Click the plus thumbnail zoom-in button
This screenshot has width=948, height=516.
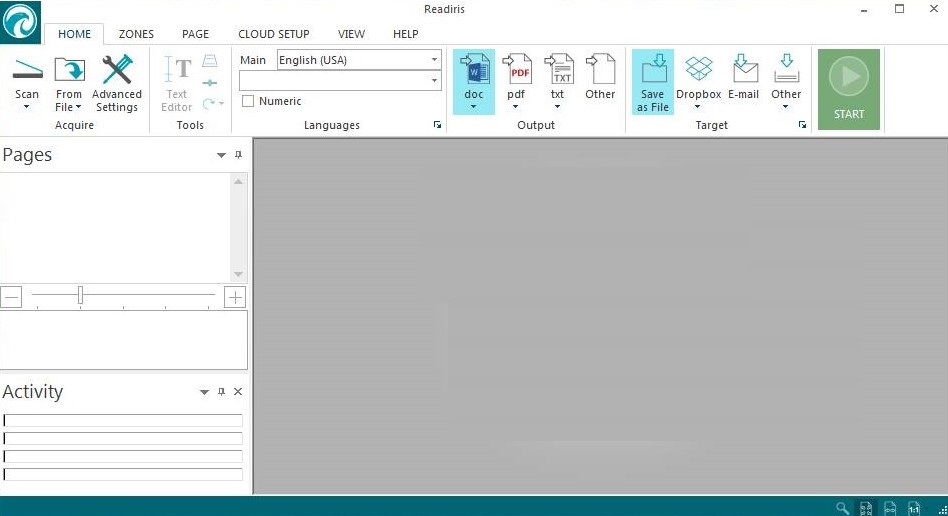click(x=235, y=297)
